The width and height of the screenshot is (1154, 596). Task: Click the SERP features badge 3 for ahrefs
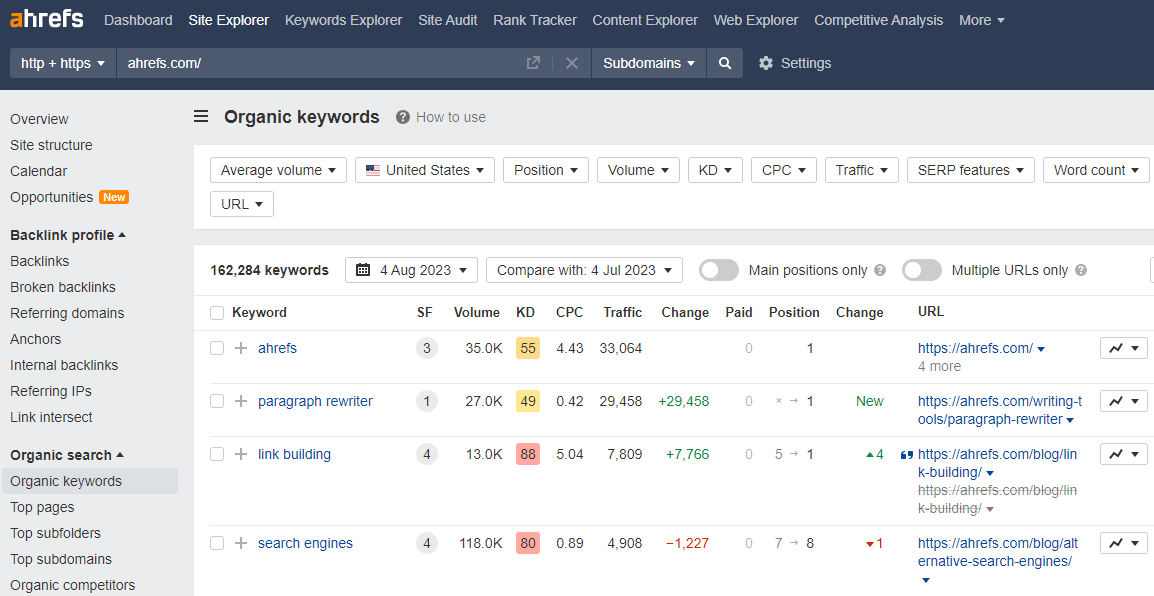click(427, 348)
